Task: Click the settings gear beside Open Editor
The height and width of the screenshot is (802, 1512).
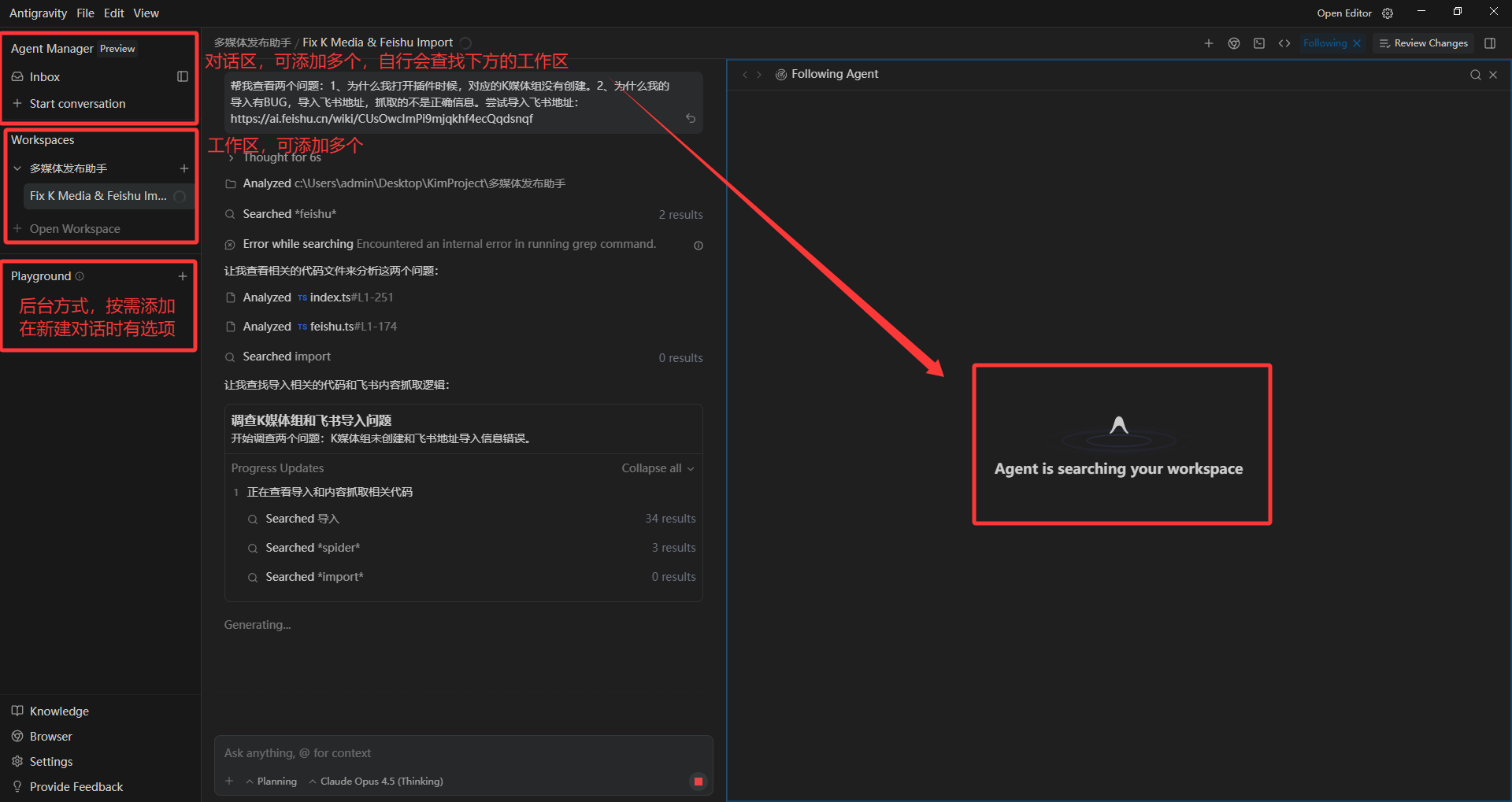Action: pyautogui.click(x=1388, y=13)
